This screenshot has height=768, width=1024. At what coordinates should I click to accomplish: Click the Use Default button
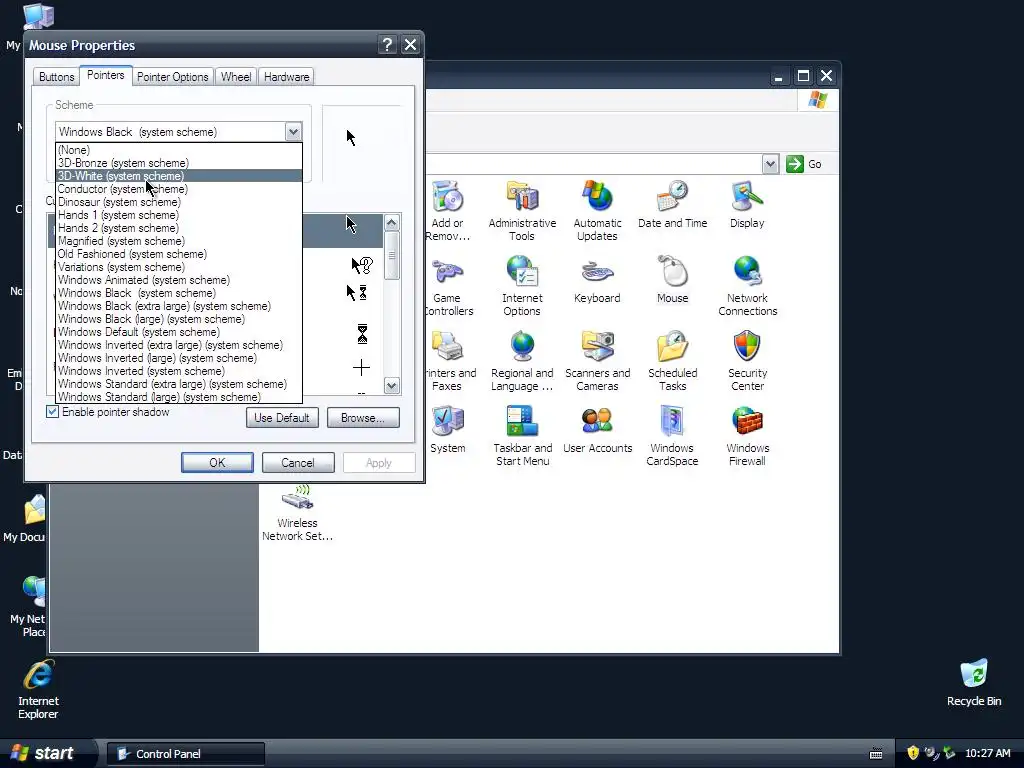coord(282,418)
